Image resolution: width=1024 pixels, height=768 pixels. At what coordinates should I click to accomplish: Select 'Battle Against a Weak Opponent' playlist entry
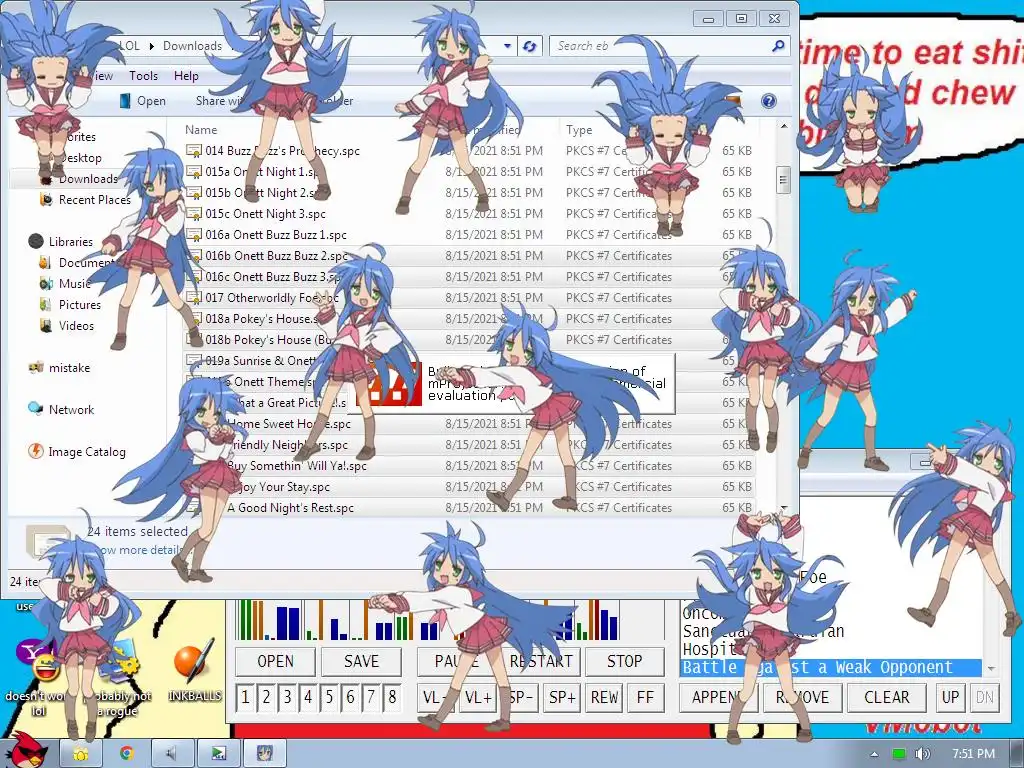(831, 667)
